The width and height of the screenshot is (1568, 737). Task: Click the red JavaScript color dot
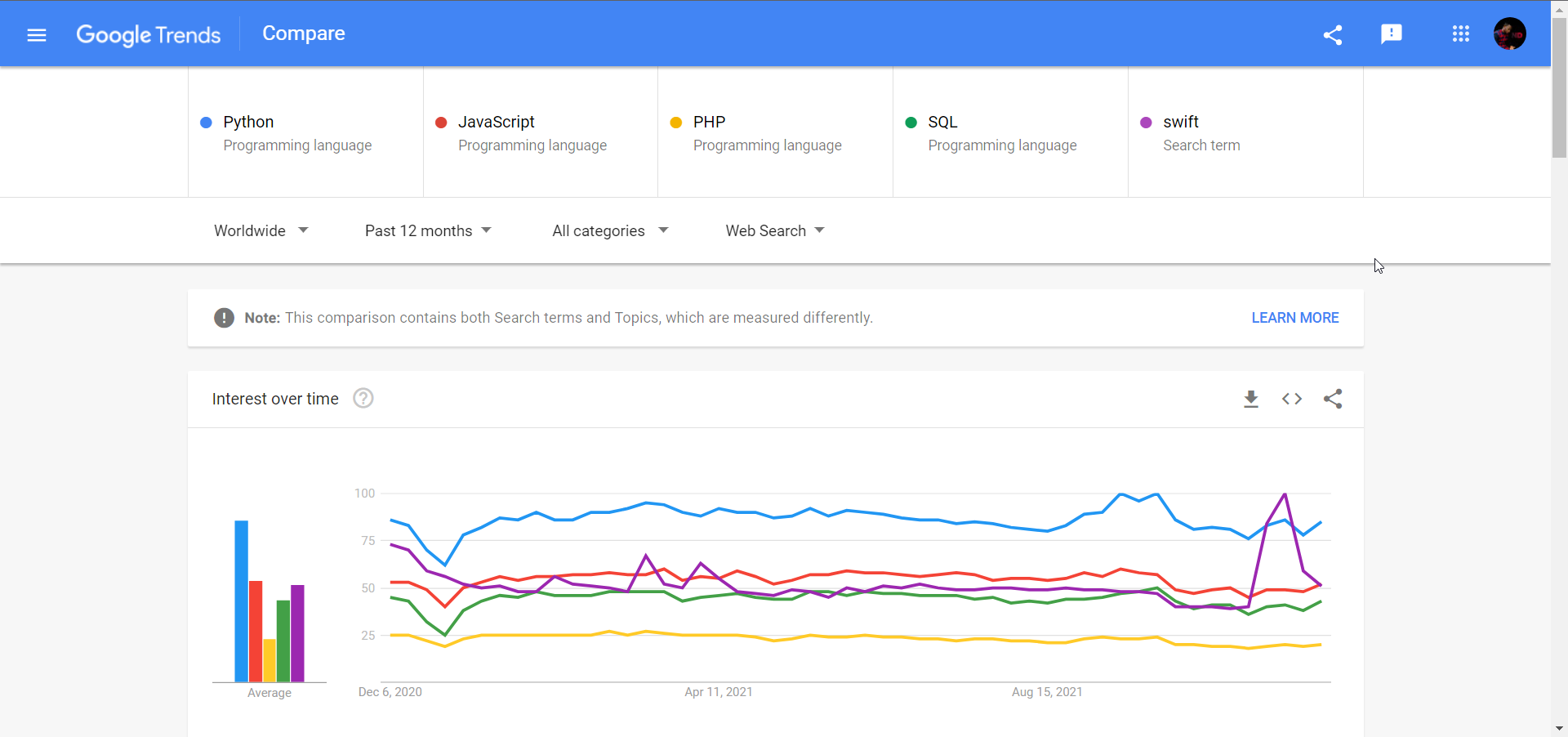point(441,123)
